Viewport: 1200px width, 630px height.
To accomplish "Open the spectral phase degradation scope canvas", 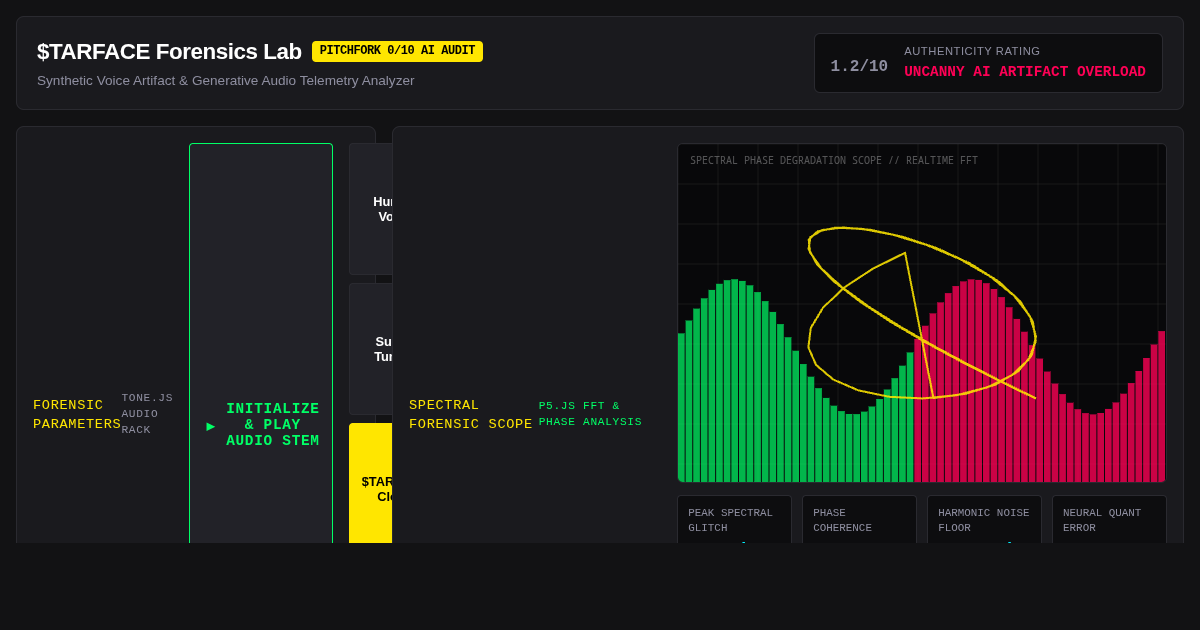I will 922,313.
